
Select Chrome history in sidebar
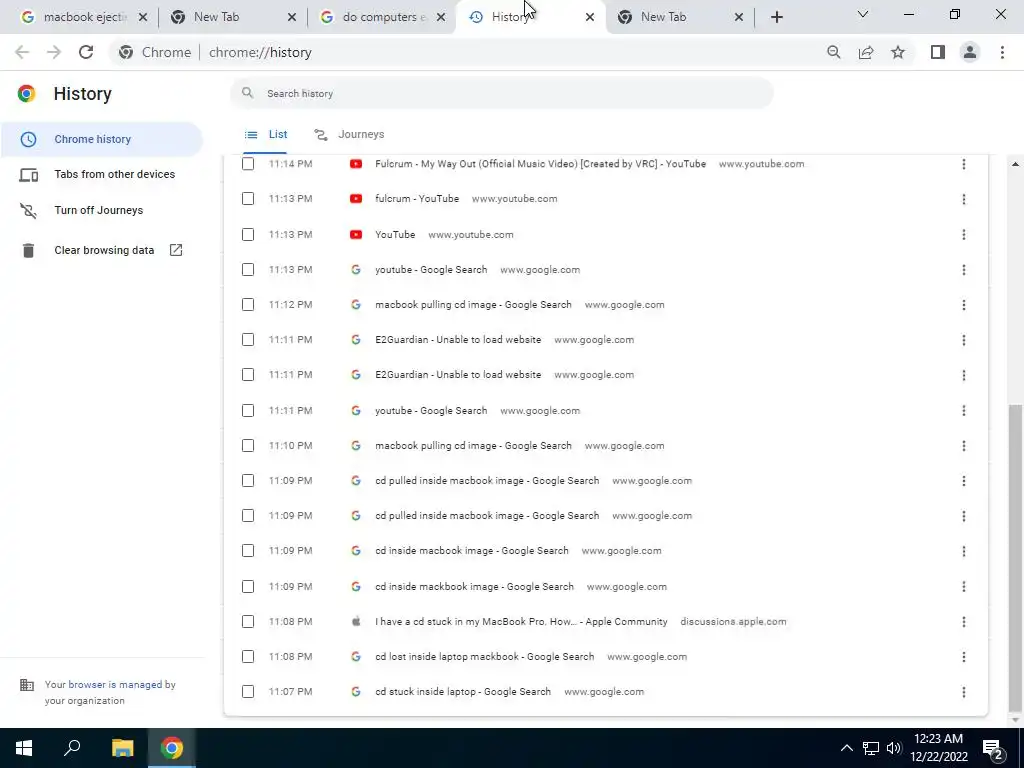click(101, 139)
